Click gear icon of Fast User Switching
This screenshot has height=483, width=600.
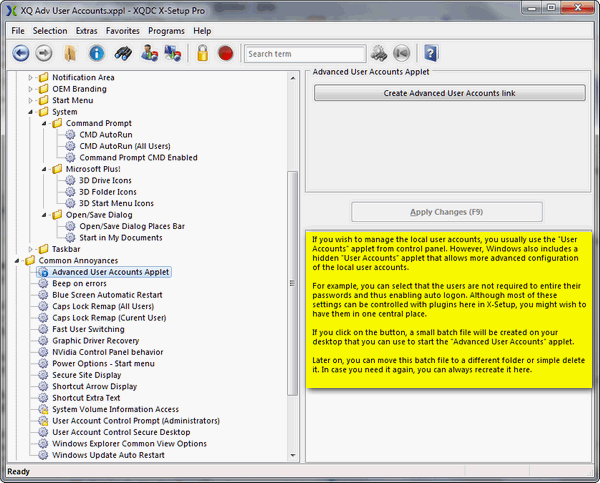(43, 329)
